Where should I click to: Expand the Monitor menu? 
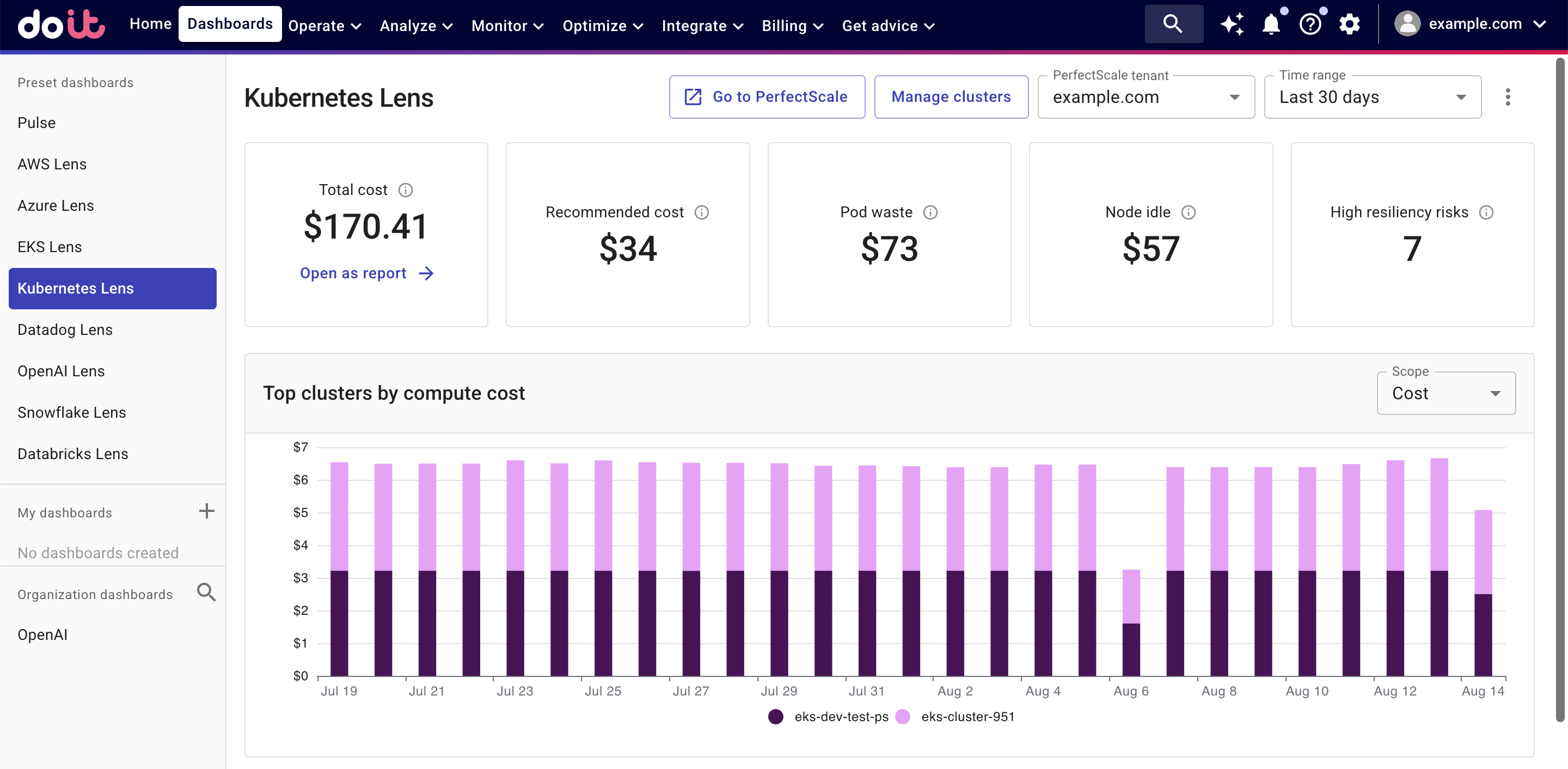[x=507, y=26]
